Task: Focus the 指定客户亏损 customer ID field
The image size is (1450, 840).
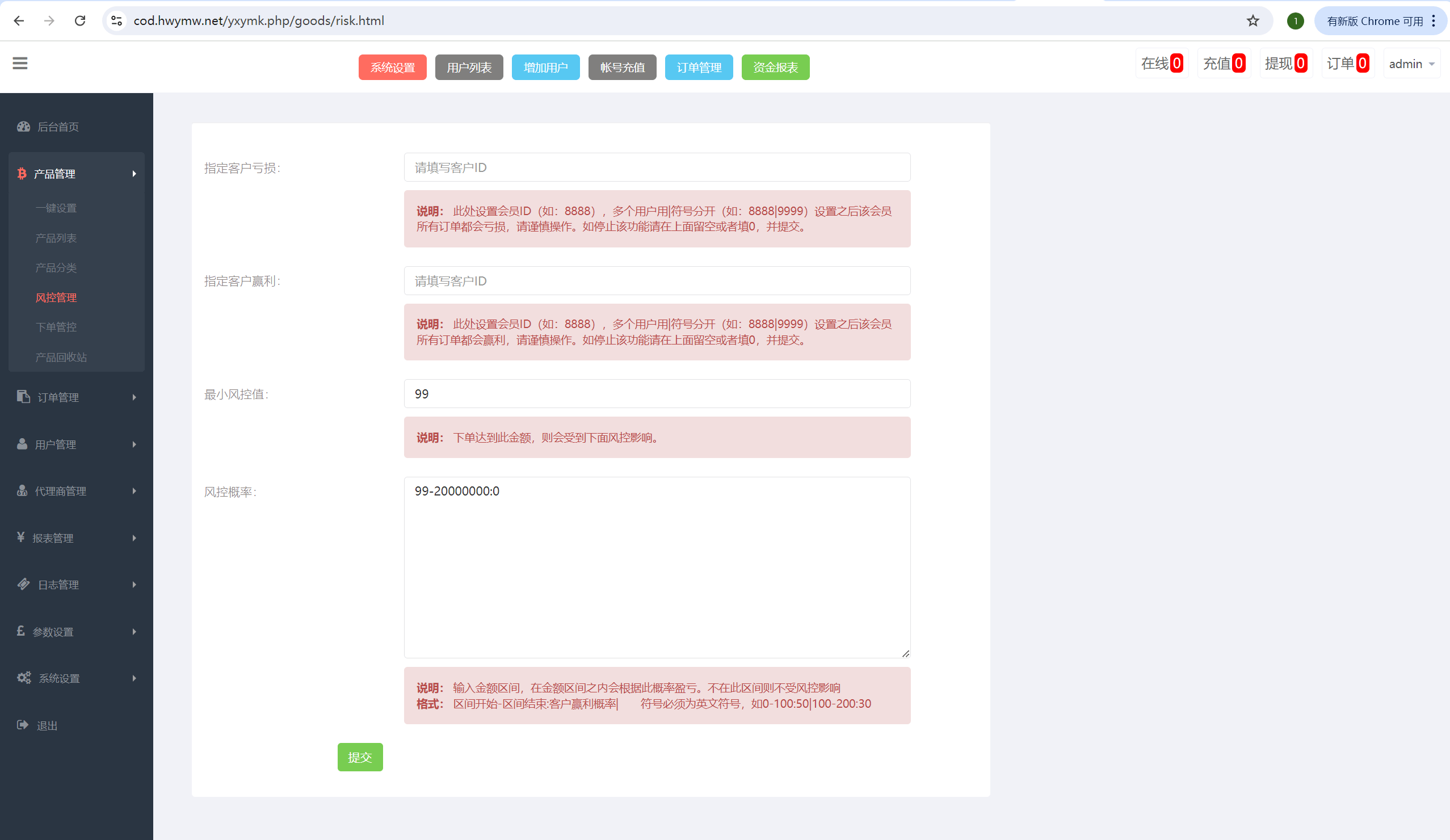Action: (x=657, y=167)
